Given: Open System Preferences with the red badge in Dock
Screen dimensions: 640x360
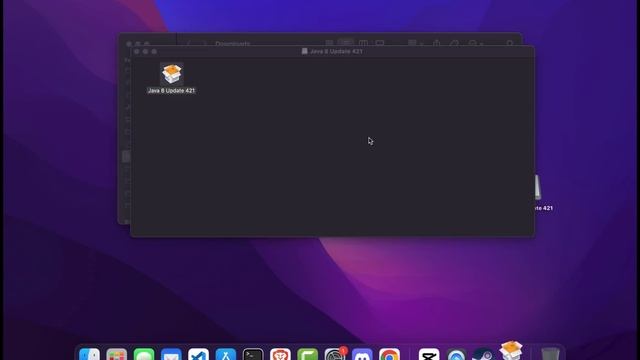Looking at the screenshot, I should 335,353.
